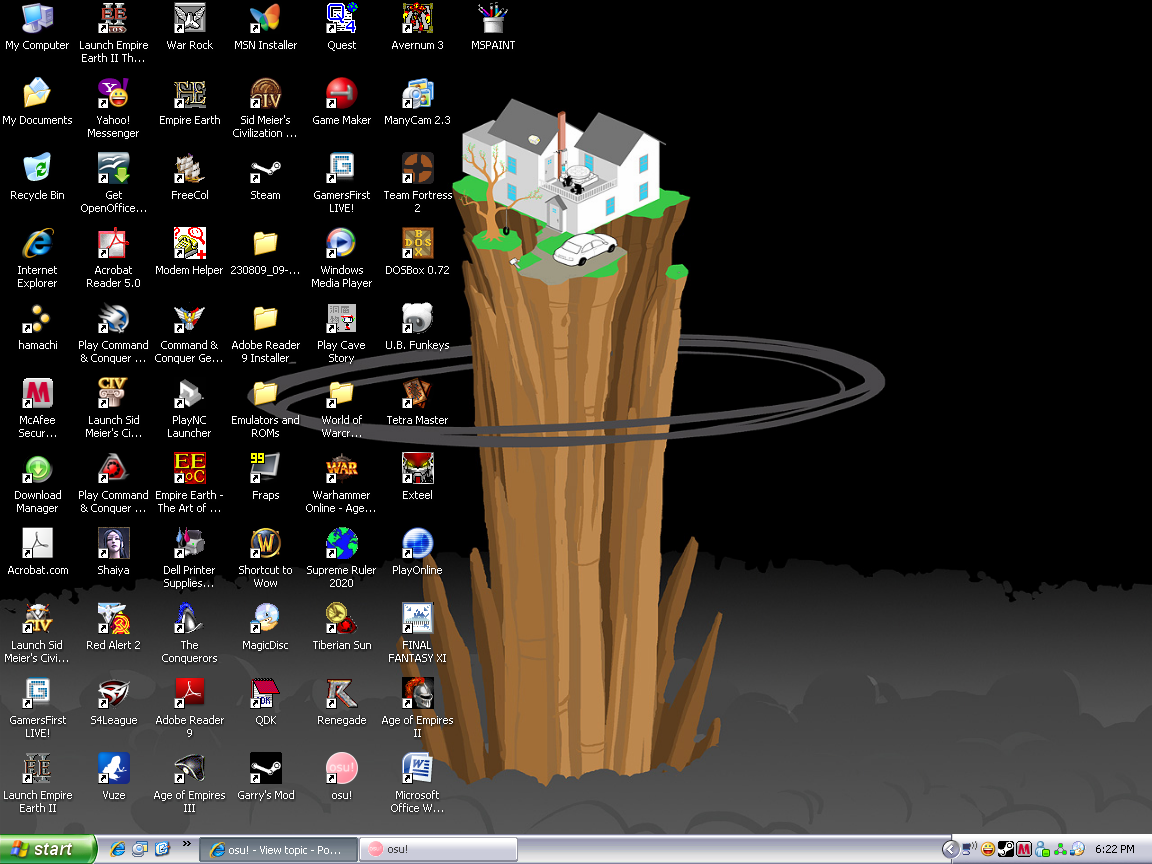Select the Warhammer Online shortcut
1152x864 pixels.
point(342,483)
